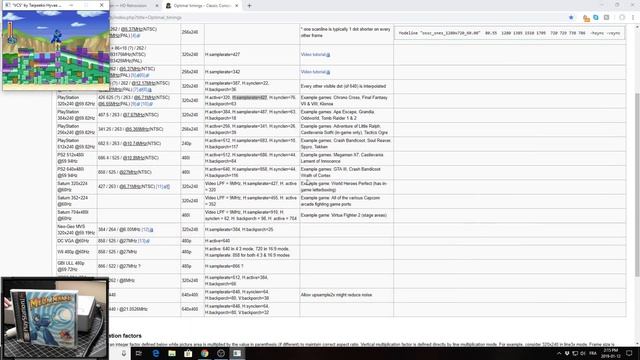Open the @5.369MHz link in PlayStation 256x240 row
The width and height of the screenshot is (640, 360).
136,129
